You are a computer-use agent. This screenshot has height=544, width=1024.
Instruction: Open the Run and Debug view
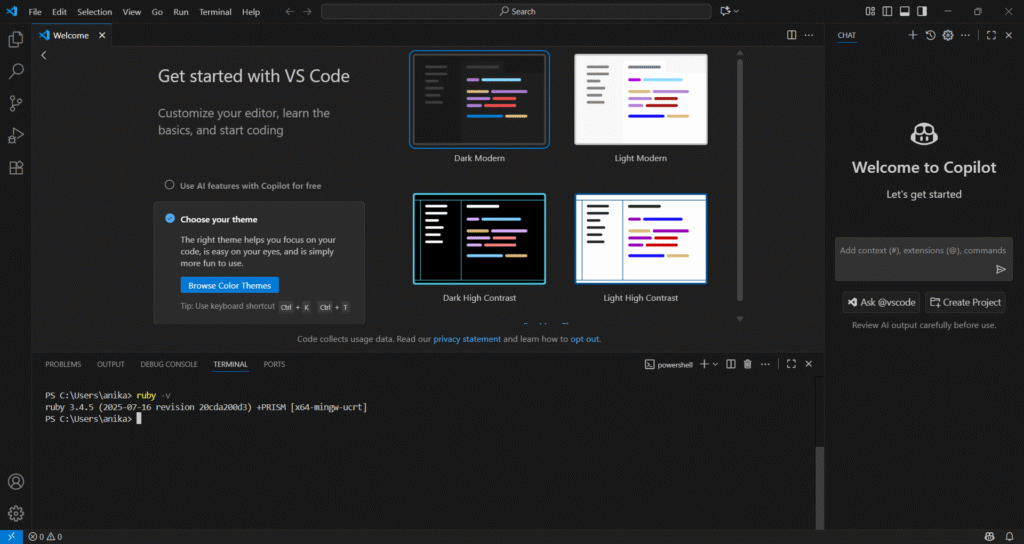coord(16,135)
